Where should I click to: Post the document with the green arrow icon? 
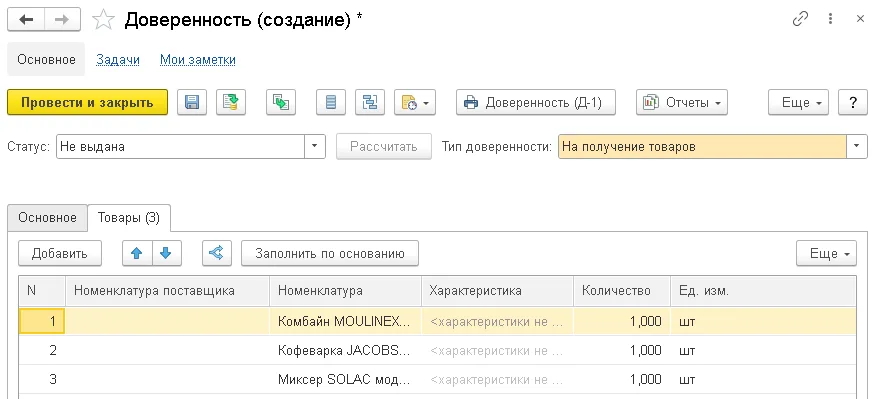231,102
